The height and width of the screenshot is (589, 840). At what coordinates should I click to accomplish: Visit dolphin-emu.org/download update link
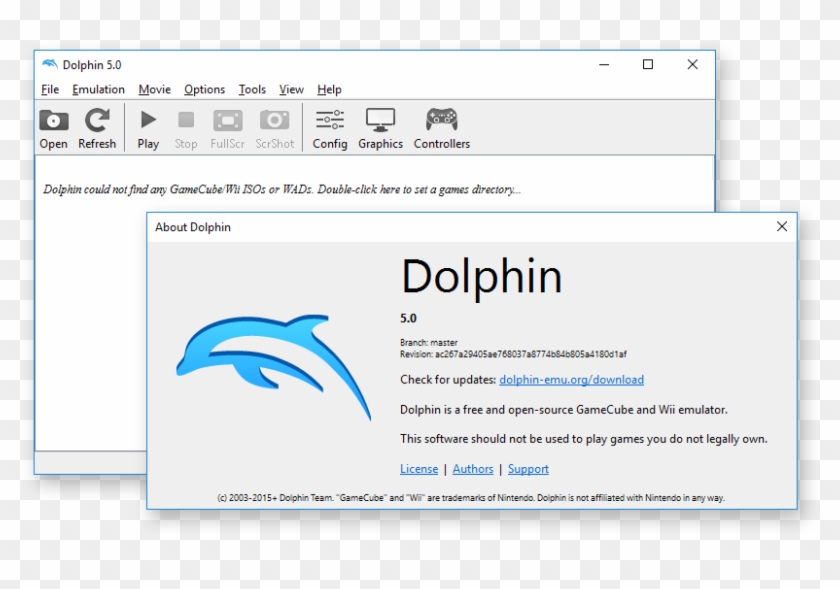coord(571,379)
